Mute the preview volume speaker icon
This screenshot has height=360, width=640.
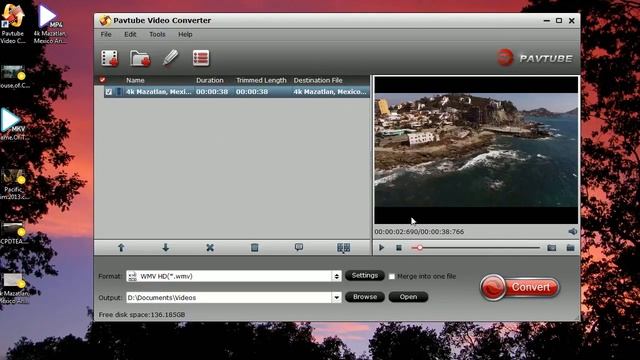tap(572, 231)
